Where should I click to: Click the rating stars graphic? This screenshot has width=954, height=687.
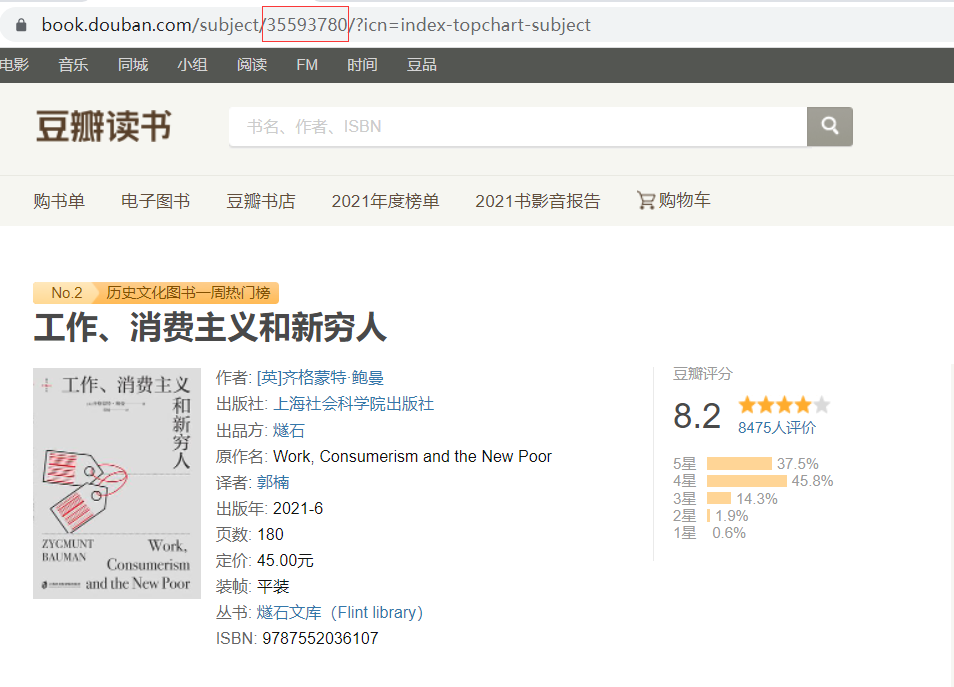pyautogui.click(x=784, y=405)
